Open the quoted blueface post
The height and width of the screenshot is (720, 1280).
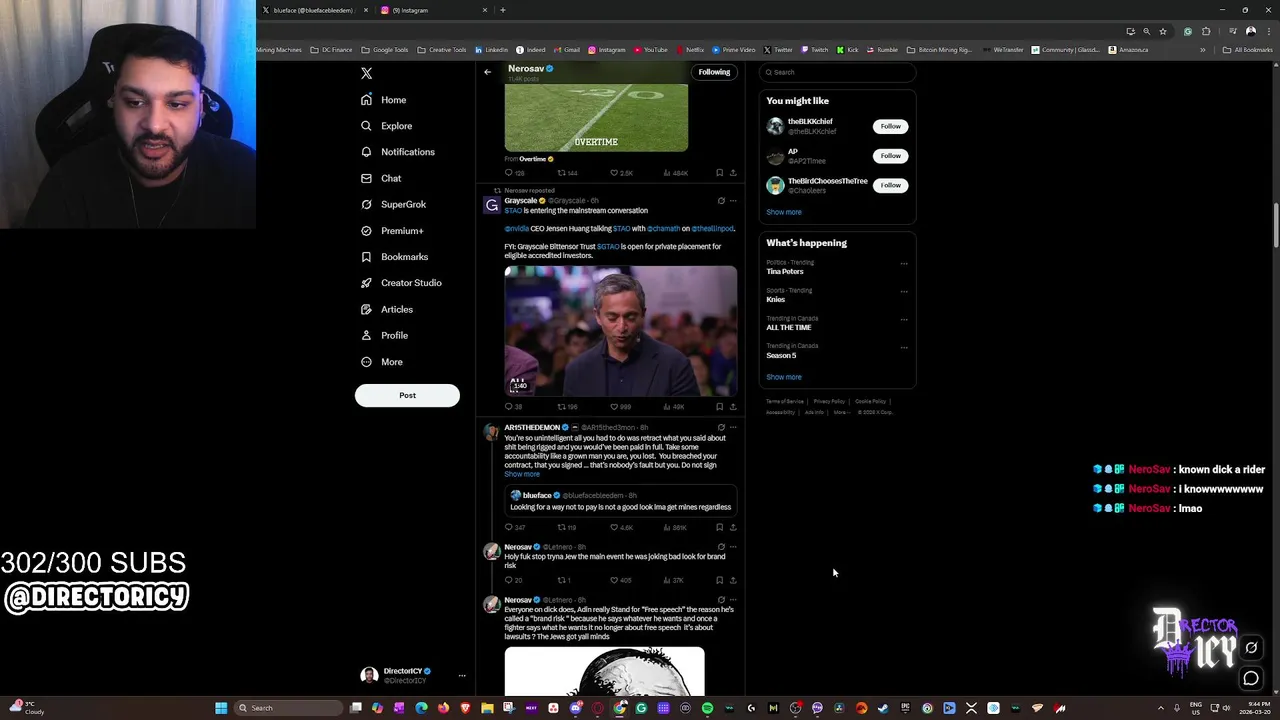621,501
